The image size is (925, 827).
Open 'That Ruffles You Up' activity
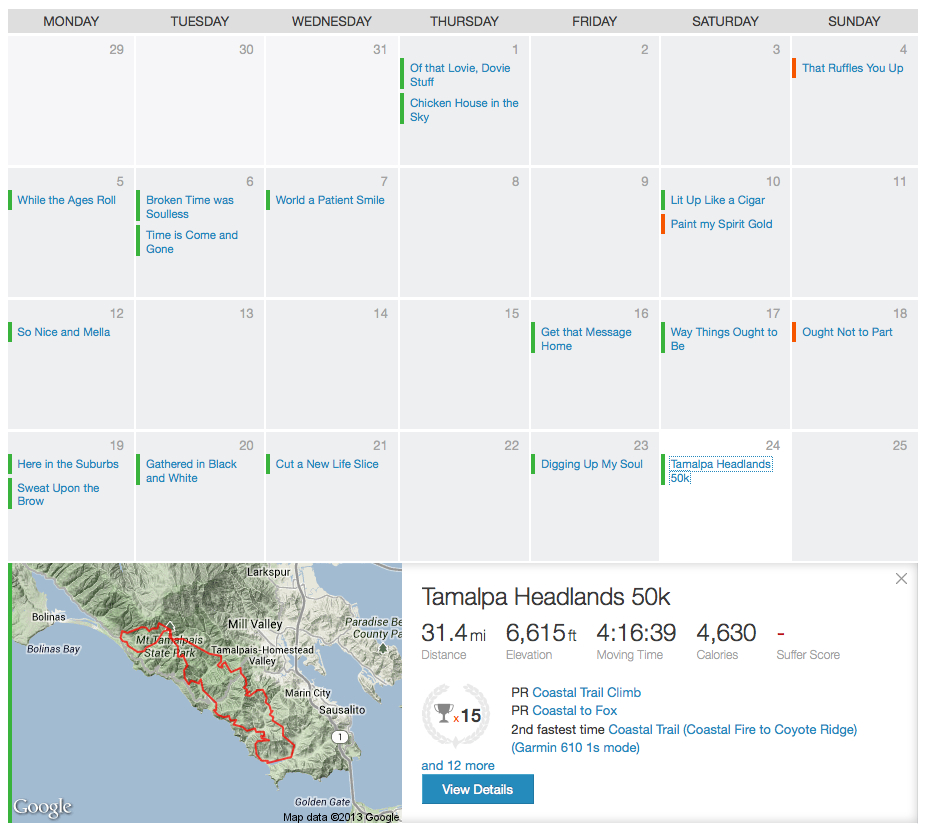click(x=852, y=68)
